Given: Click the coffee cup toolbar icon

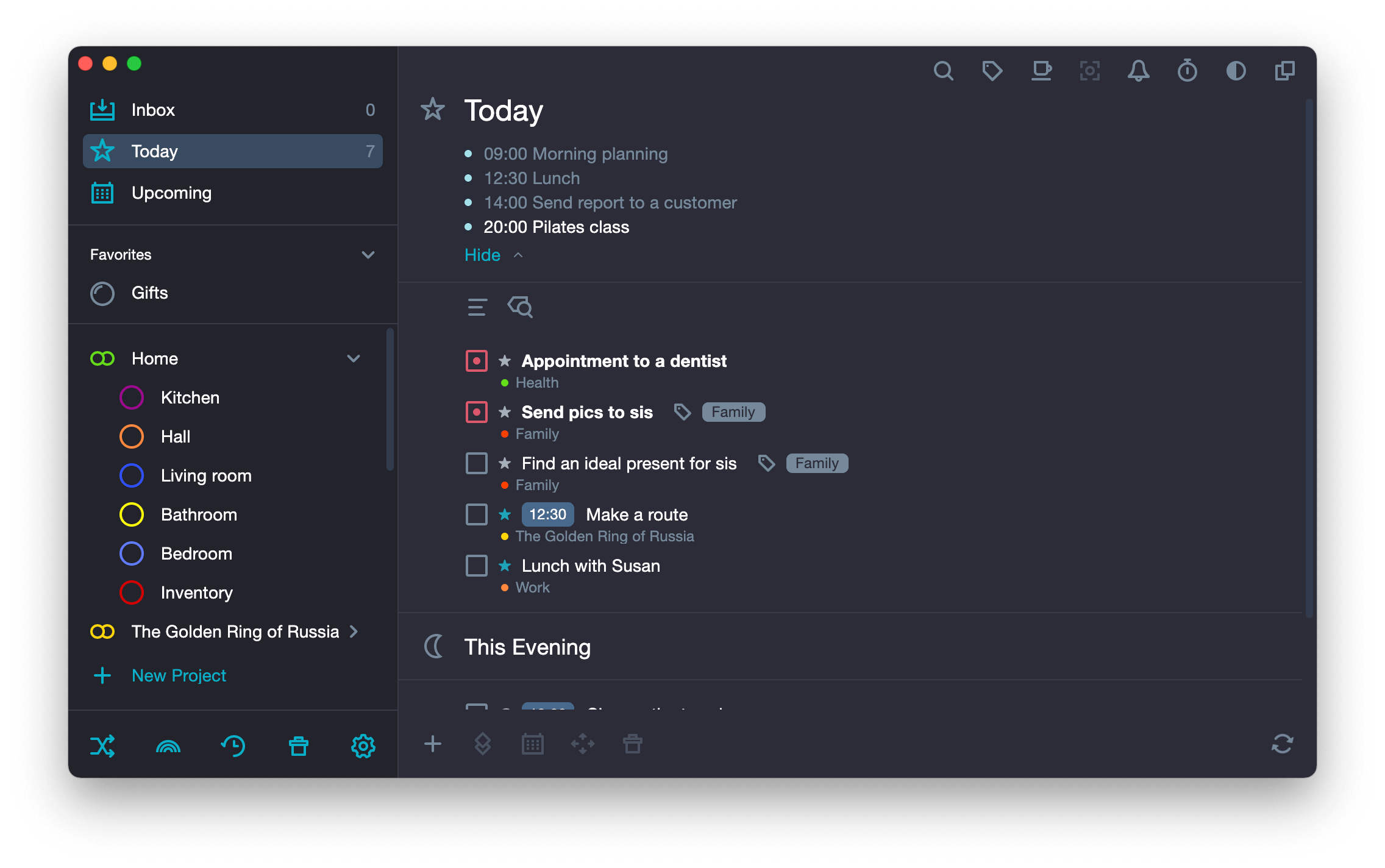Looking at the screenshot, I should [1041, 71].
